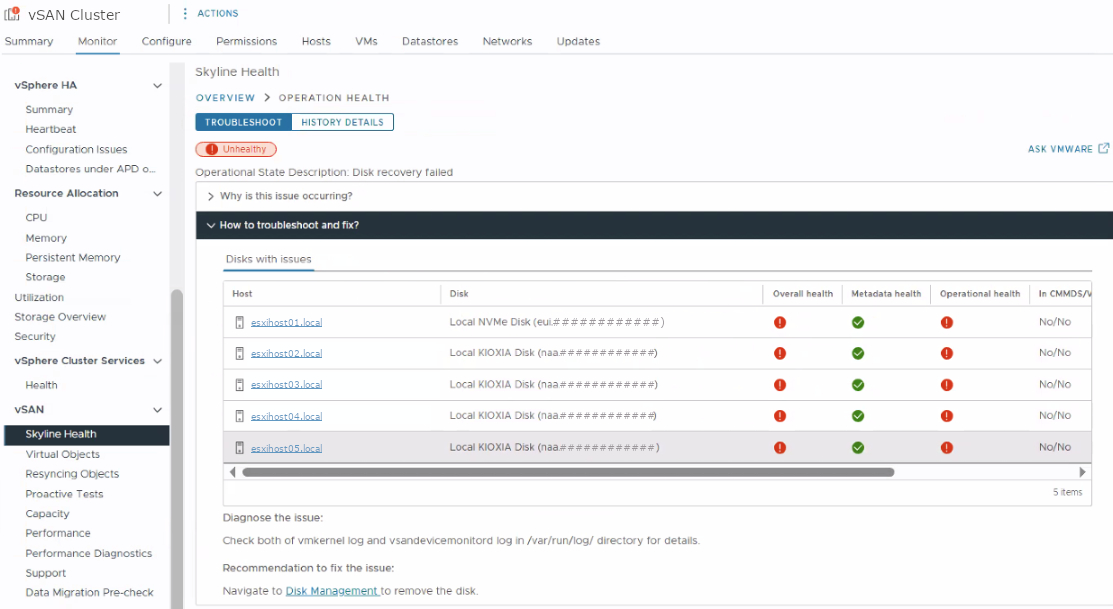The height and width of the screenshot is (609, 1113).
Task: Collapse the Resource Allocation section
Action: pos(158,194)
